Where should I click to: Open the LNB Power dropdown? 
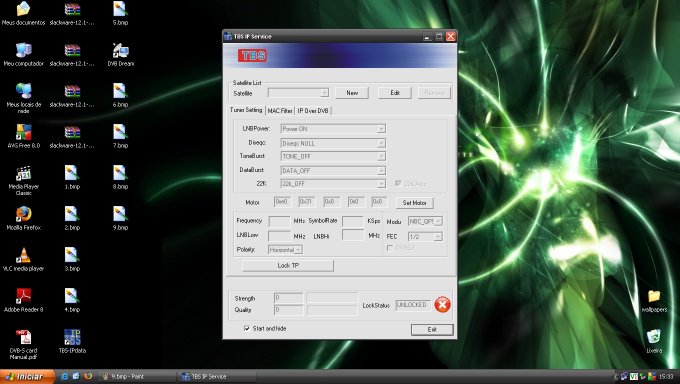[333, 129]
